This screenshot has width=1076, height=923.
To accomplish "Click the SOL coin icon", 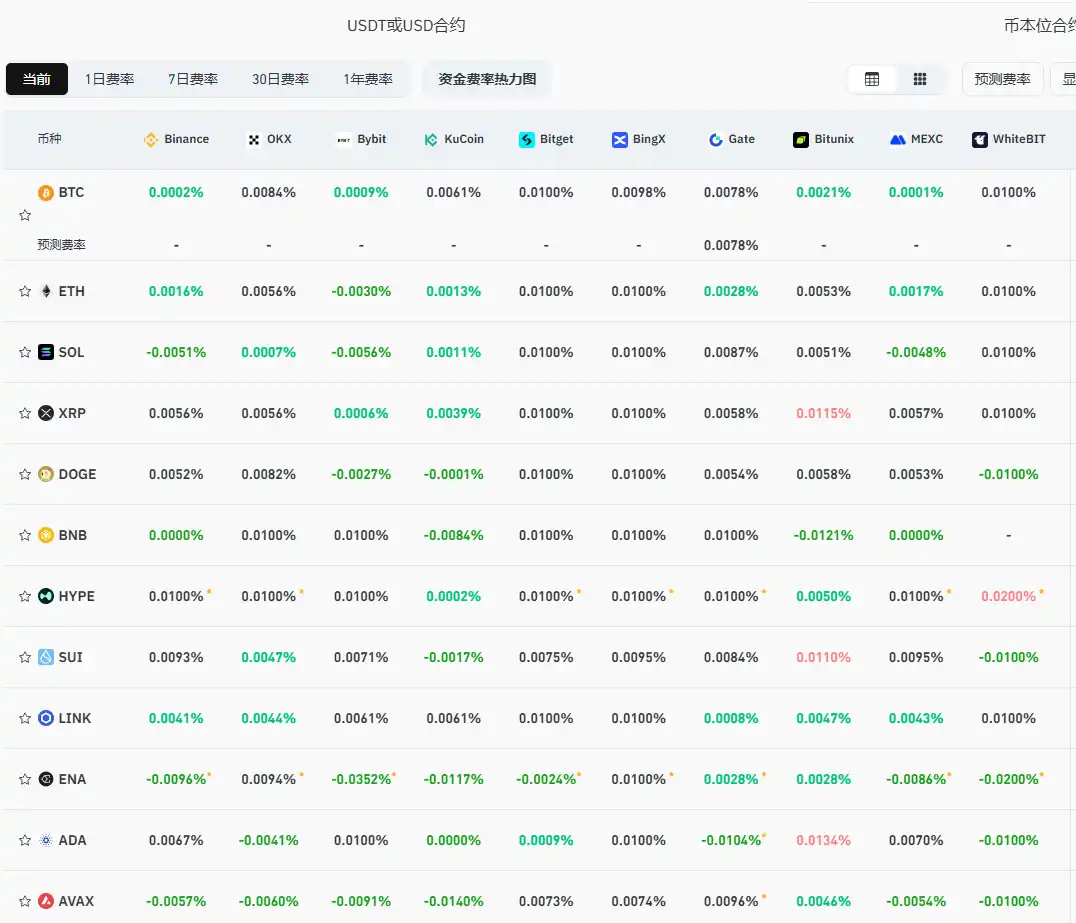I will (x=45, y=352).
